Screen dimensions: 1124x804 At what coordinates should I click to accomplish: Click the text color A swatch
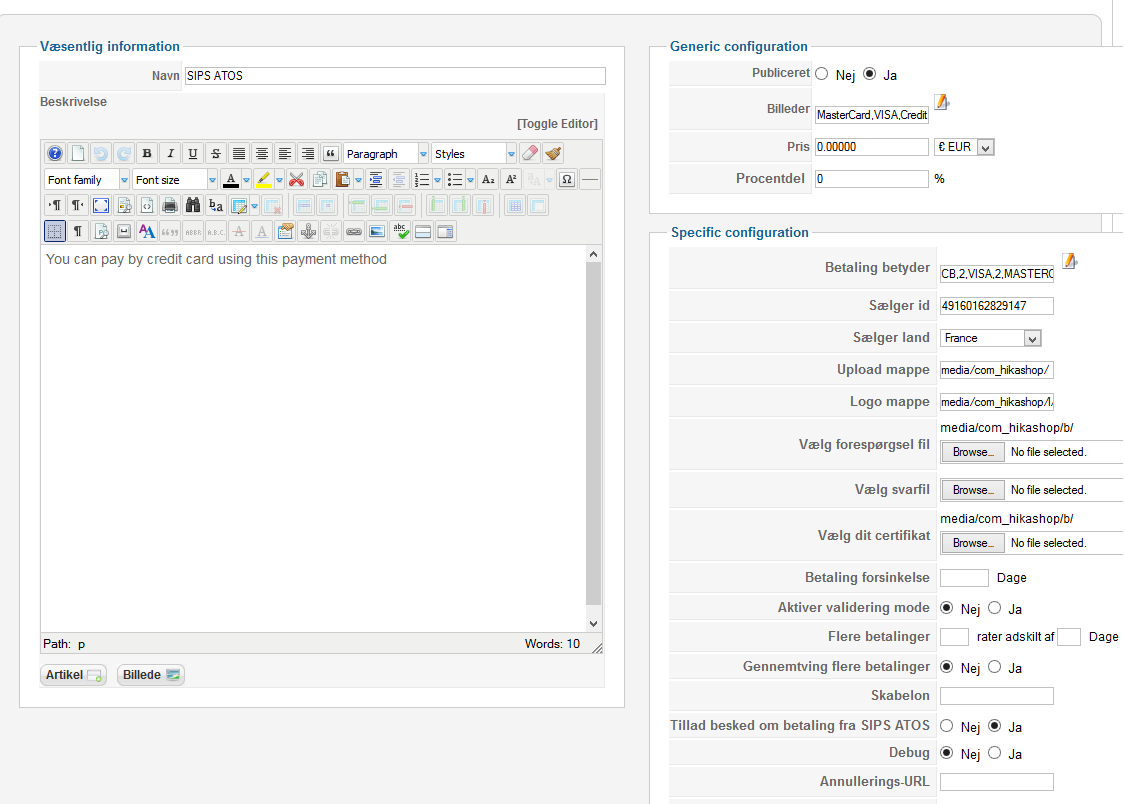231,180
